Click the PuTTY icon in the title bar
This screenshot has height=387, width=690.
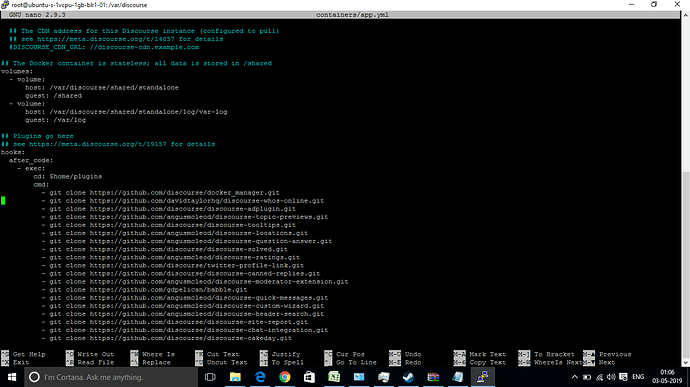pos(5,4)
